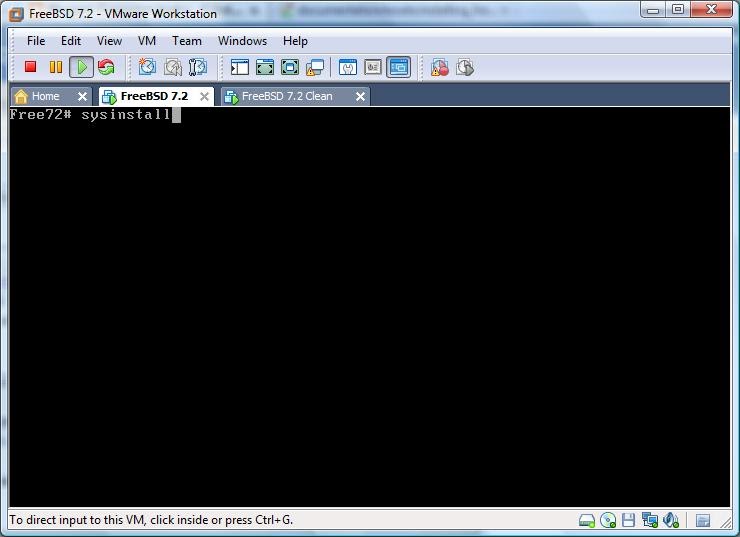Close the VMware Workstation window
The image size is (740, 537).
click(712, 9)
